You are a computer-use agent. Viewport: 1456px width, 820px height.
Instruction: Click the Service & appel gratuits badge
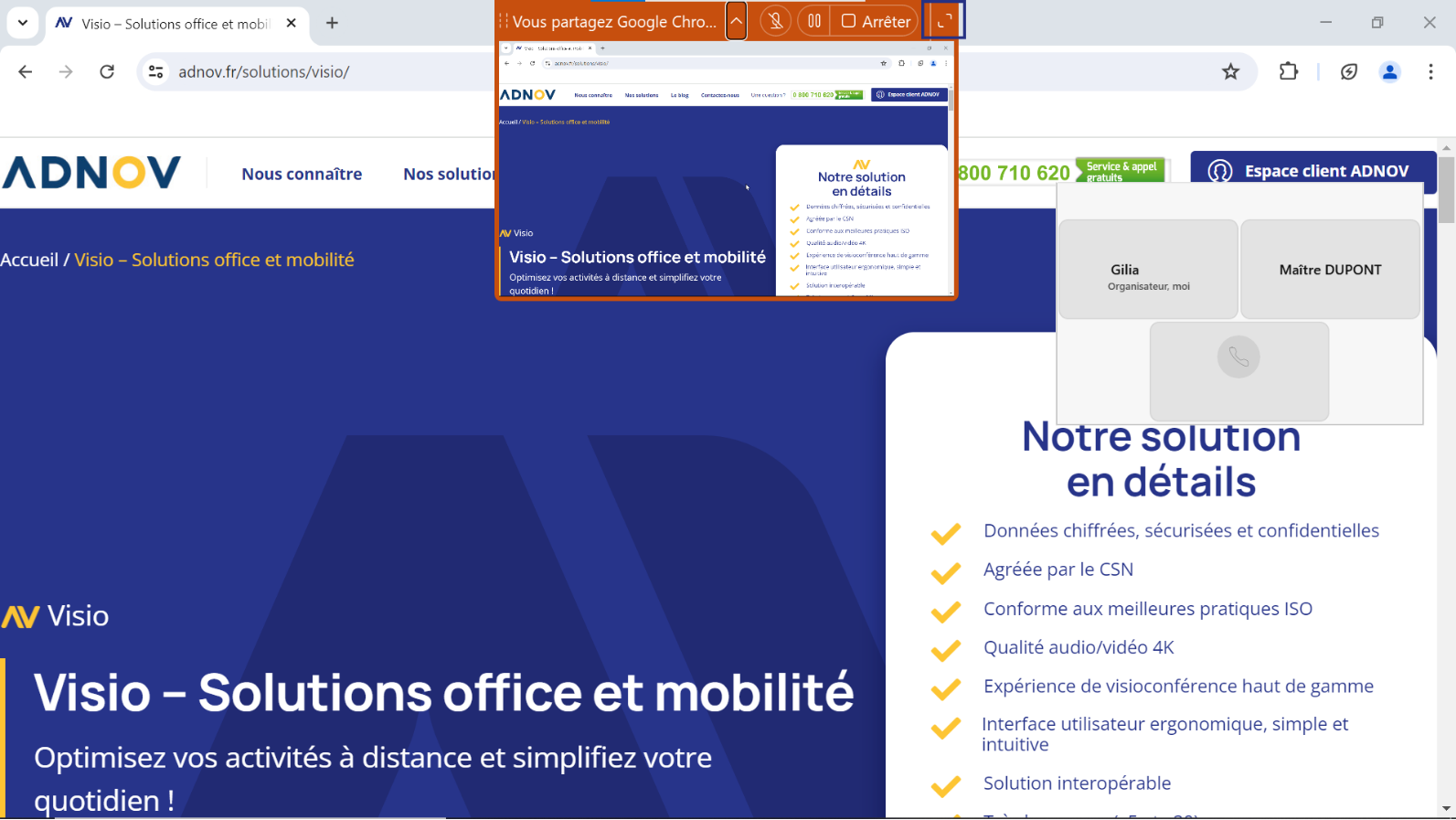coord(1121,171)
